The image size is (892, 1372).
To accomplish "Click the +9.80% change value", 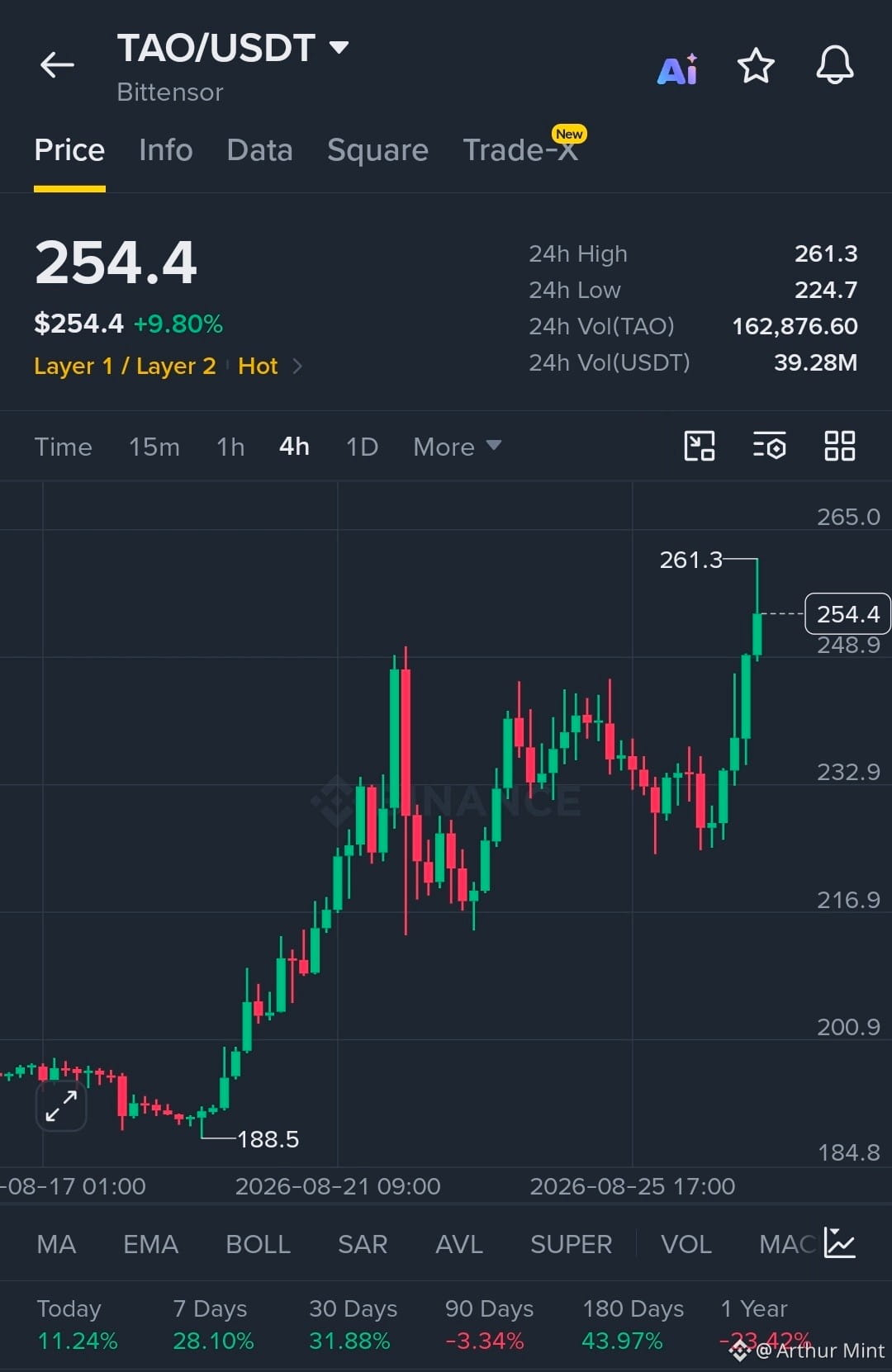I will [x=178, y=324].
